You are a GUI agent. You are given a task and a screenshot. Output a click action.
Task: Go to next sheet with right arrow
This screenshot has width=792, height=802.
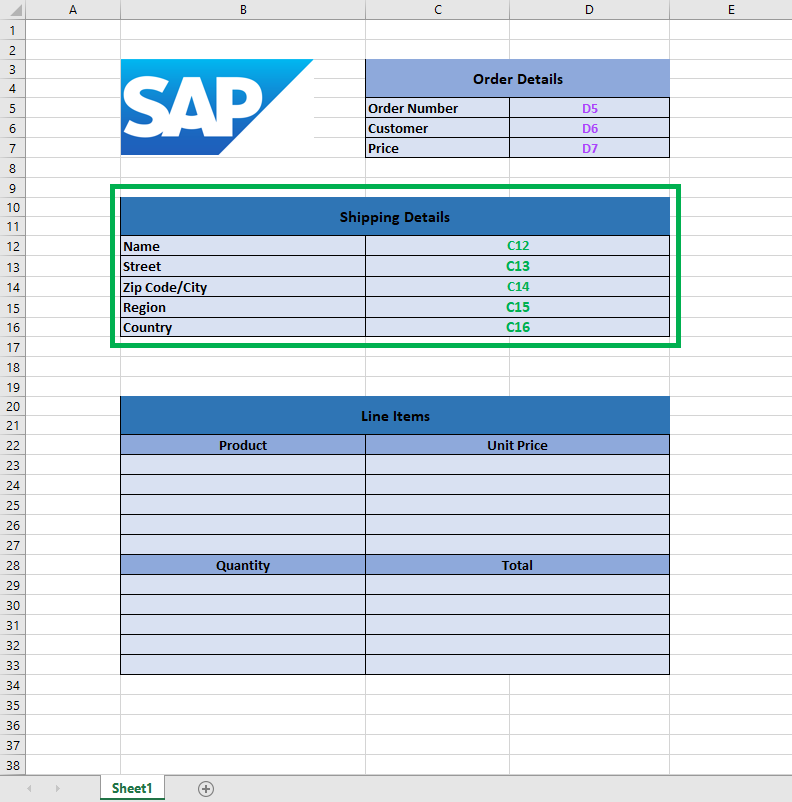click(57, 789)
